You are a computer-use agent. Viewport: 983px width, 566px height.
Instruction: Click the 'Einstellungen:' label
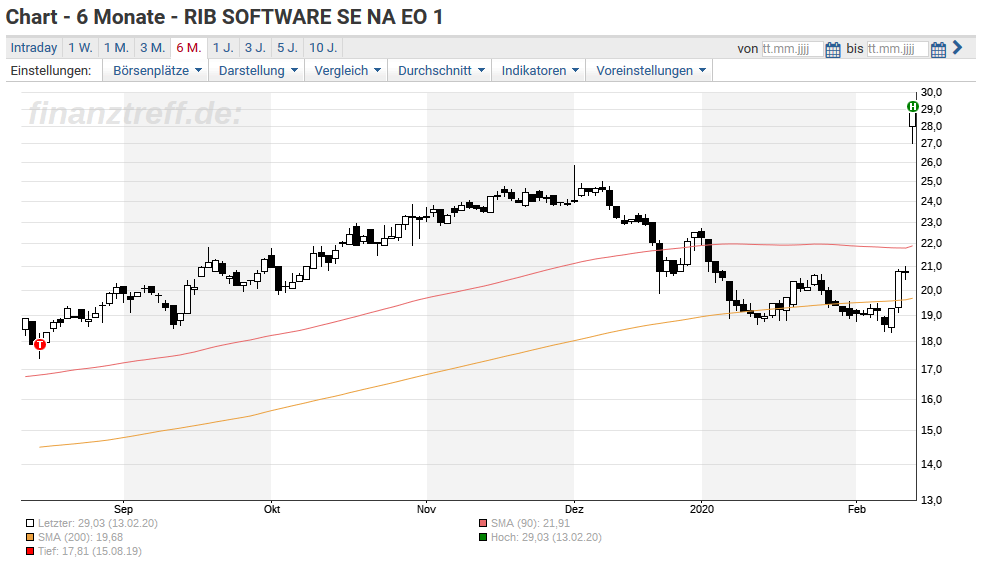[x=51, y=71]
